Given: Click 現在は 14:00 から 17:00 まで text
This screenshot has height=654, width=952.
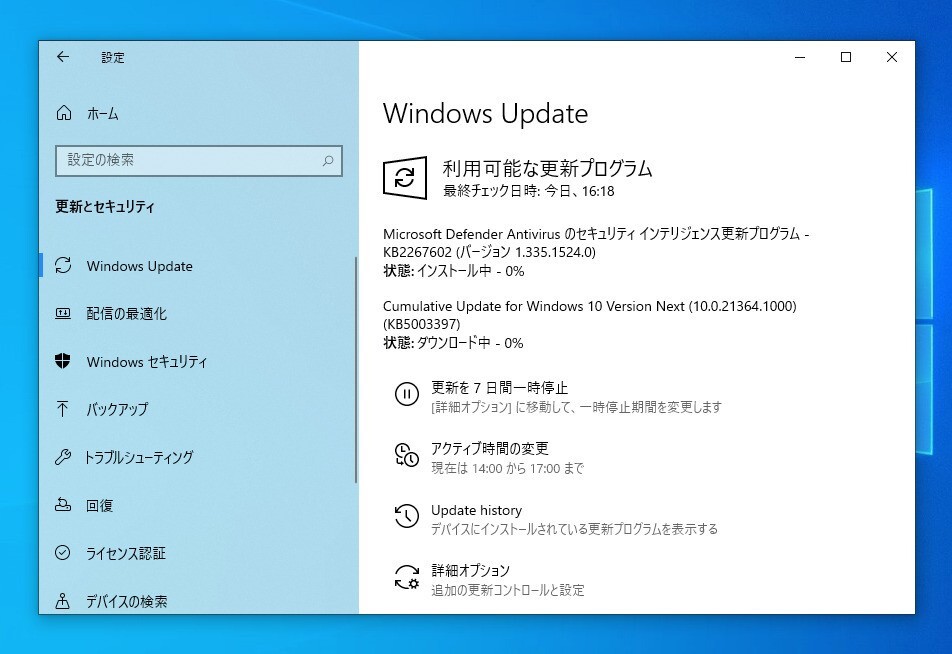Looking at the screenshot, I should pos(508,468).
